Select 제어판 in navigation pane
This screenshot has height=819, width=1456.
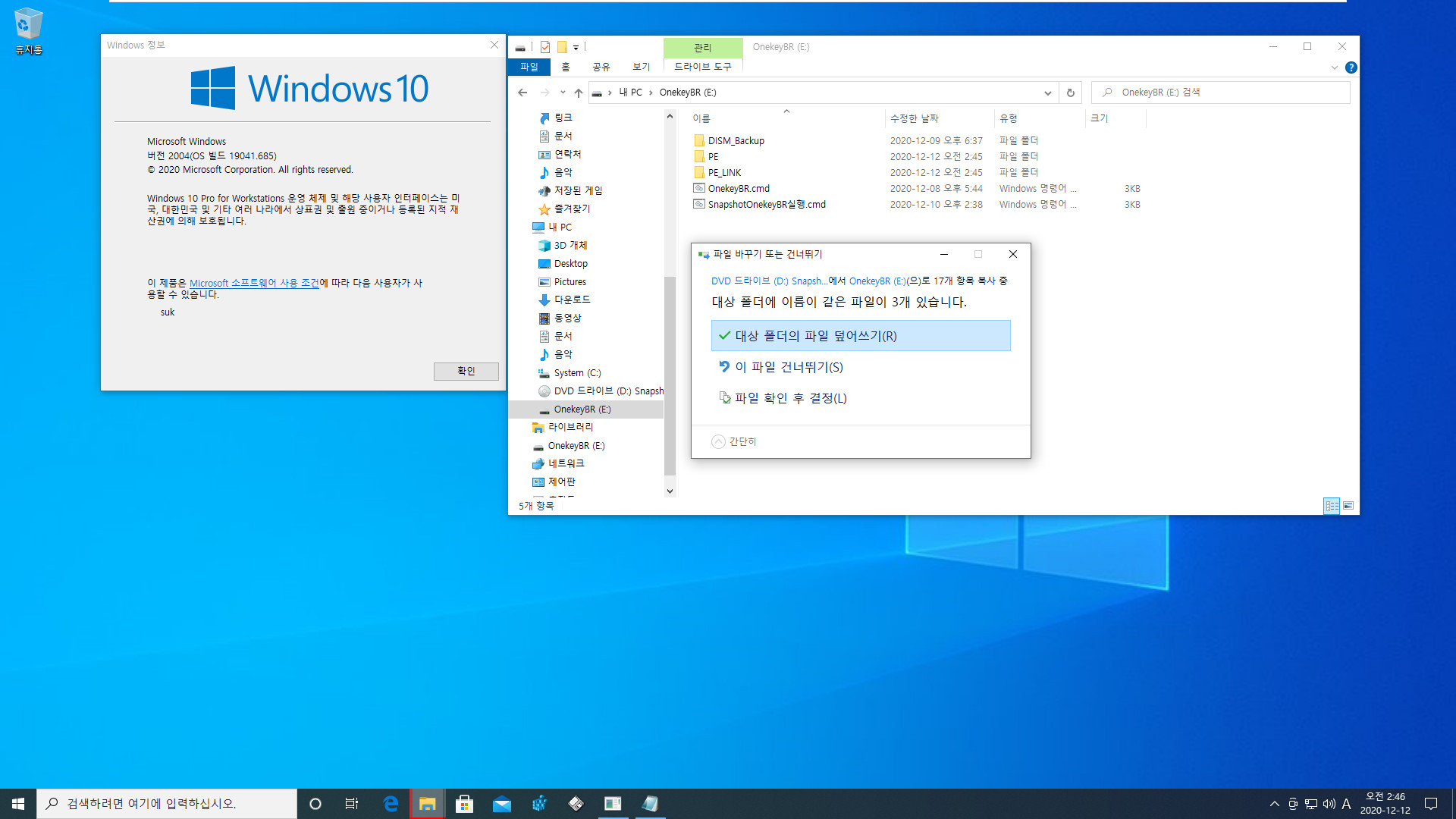click(x=561, y=482)
